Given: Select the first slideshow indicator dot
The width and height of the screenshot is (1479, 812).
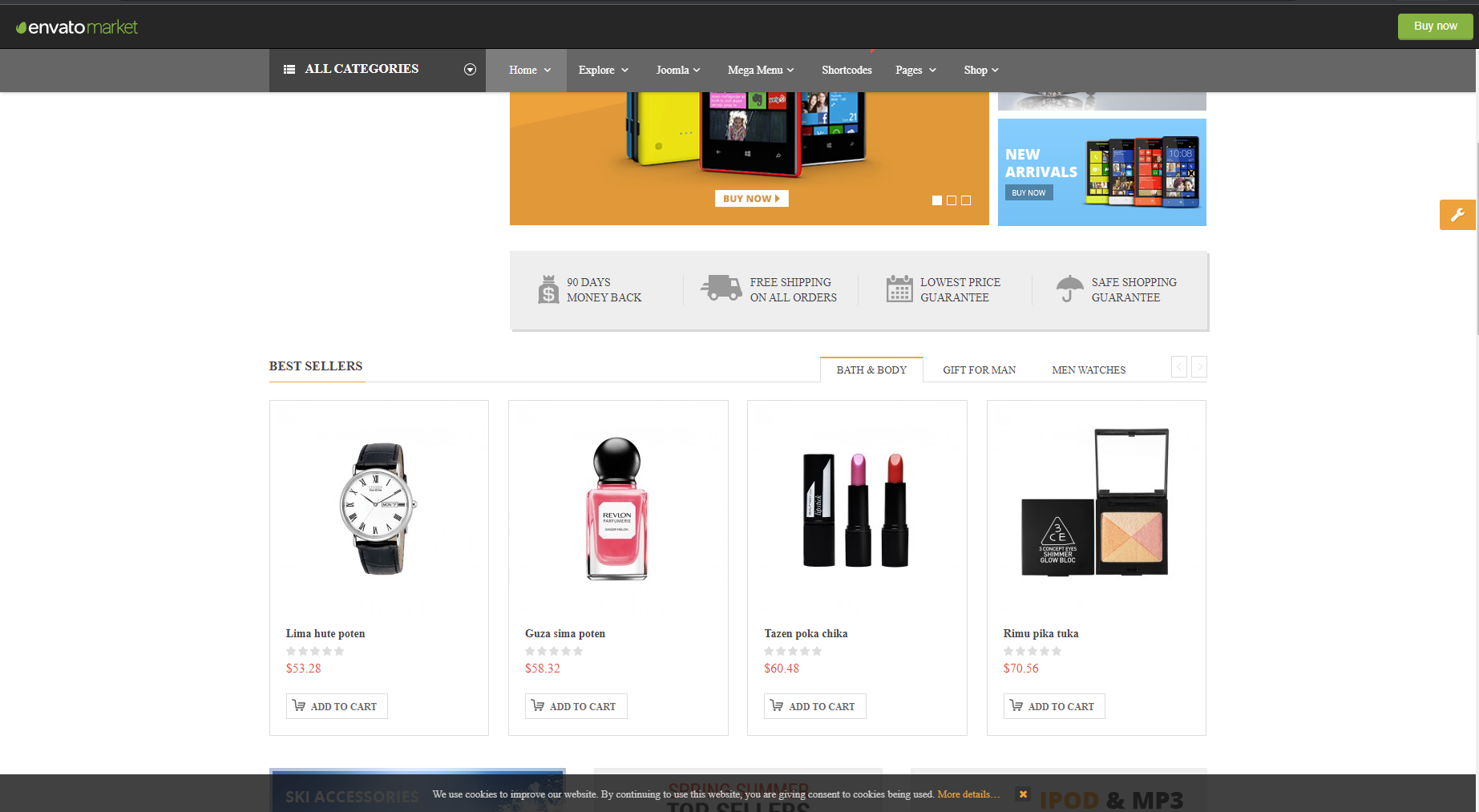Looking at the screenshot, I should tap(937, 200).
